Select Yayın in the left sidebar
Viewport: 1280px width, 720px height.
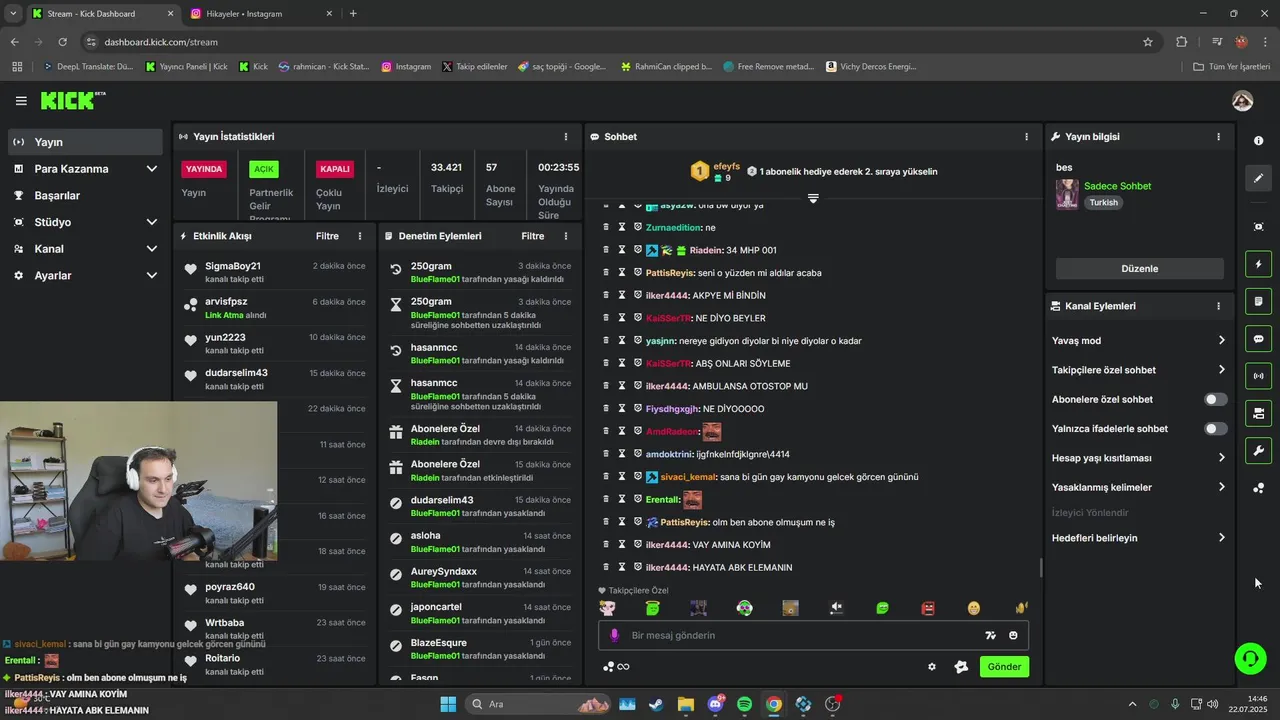point(85,142)
